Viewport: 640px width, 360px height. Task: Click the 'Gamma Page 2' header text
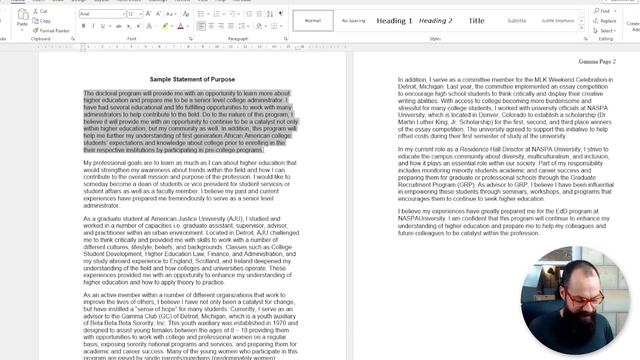coord(597,62)
